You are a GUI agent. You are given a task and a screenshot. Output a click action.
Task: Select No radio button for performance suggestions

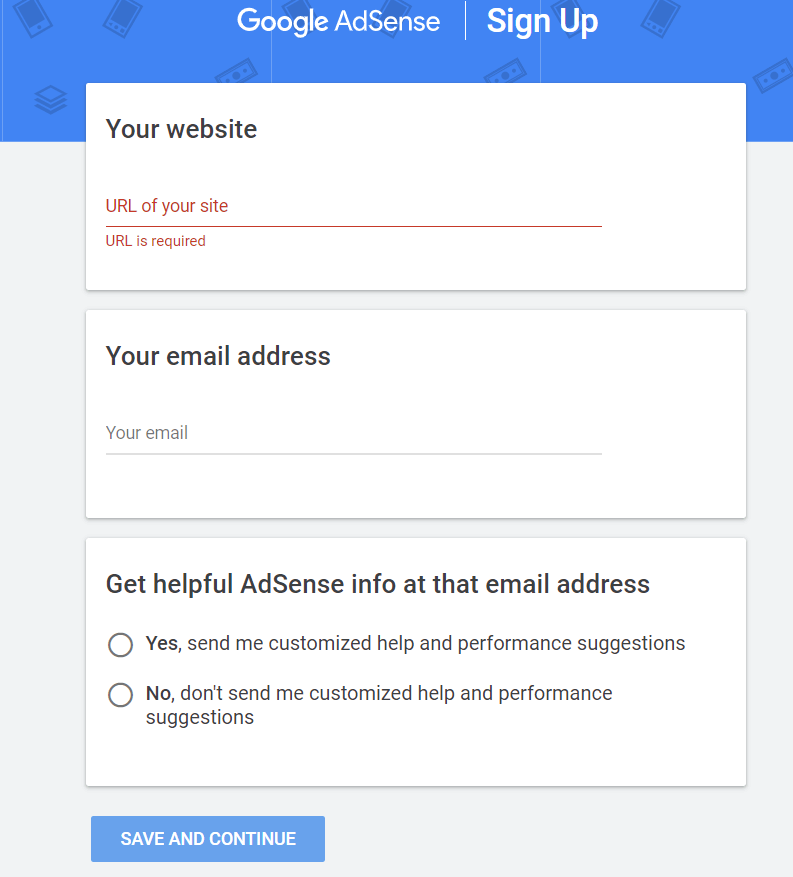tap(120, 695)
